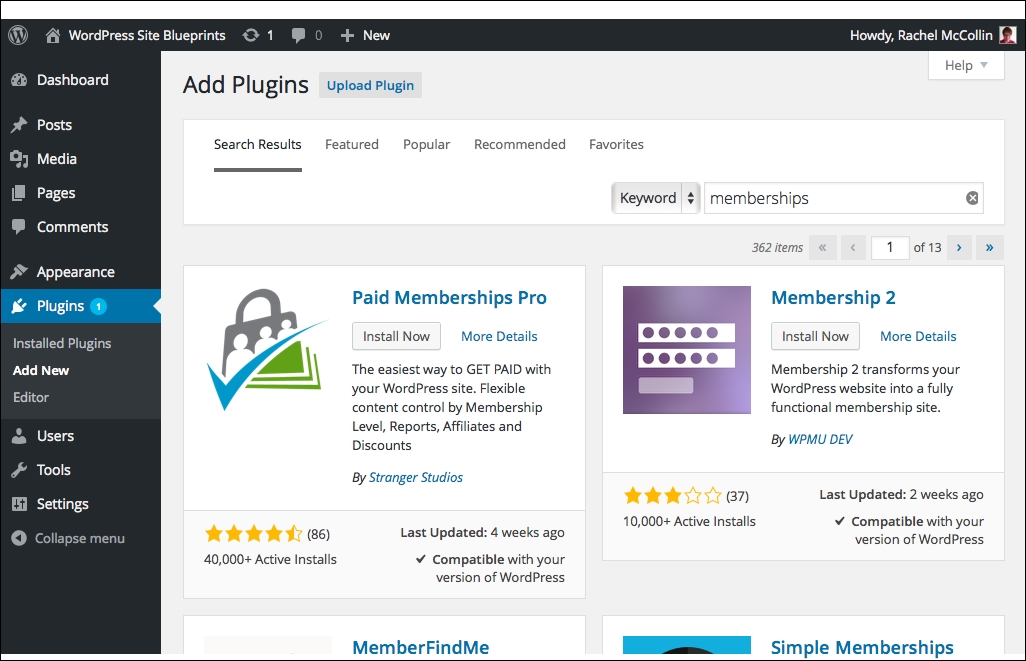
Task: Click the Membership 2 purple thumbnail
Action: coord(687,349)
